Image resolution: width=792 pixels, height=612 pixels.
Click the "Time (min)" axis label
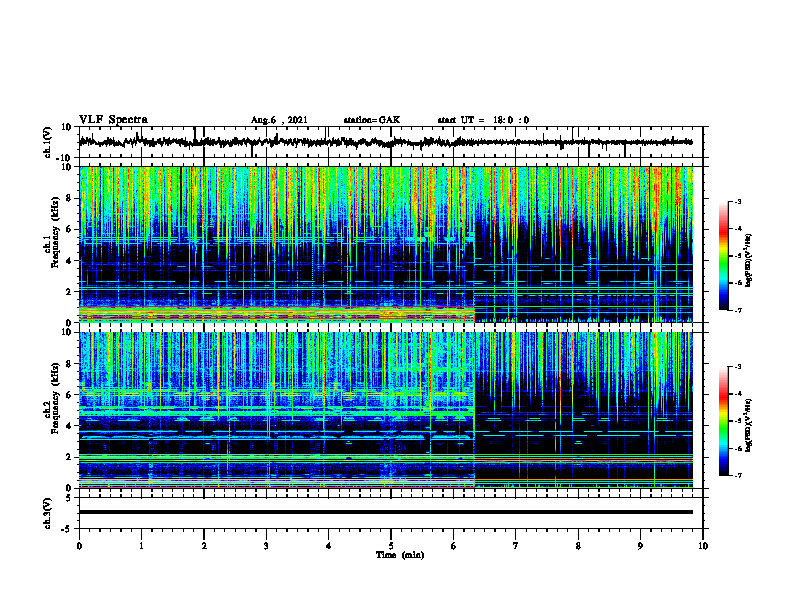pyautogui.click(x=400, y=555)
